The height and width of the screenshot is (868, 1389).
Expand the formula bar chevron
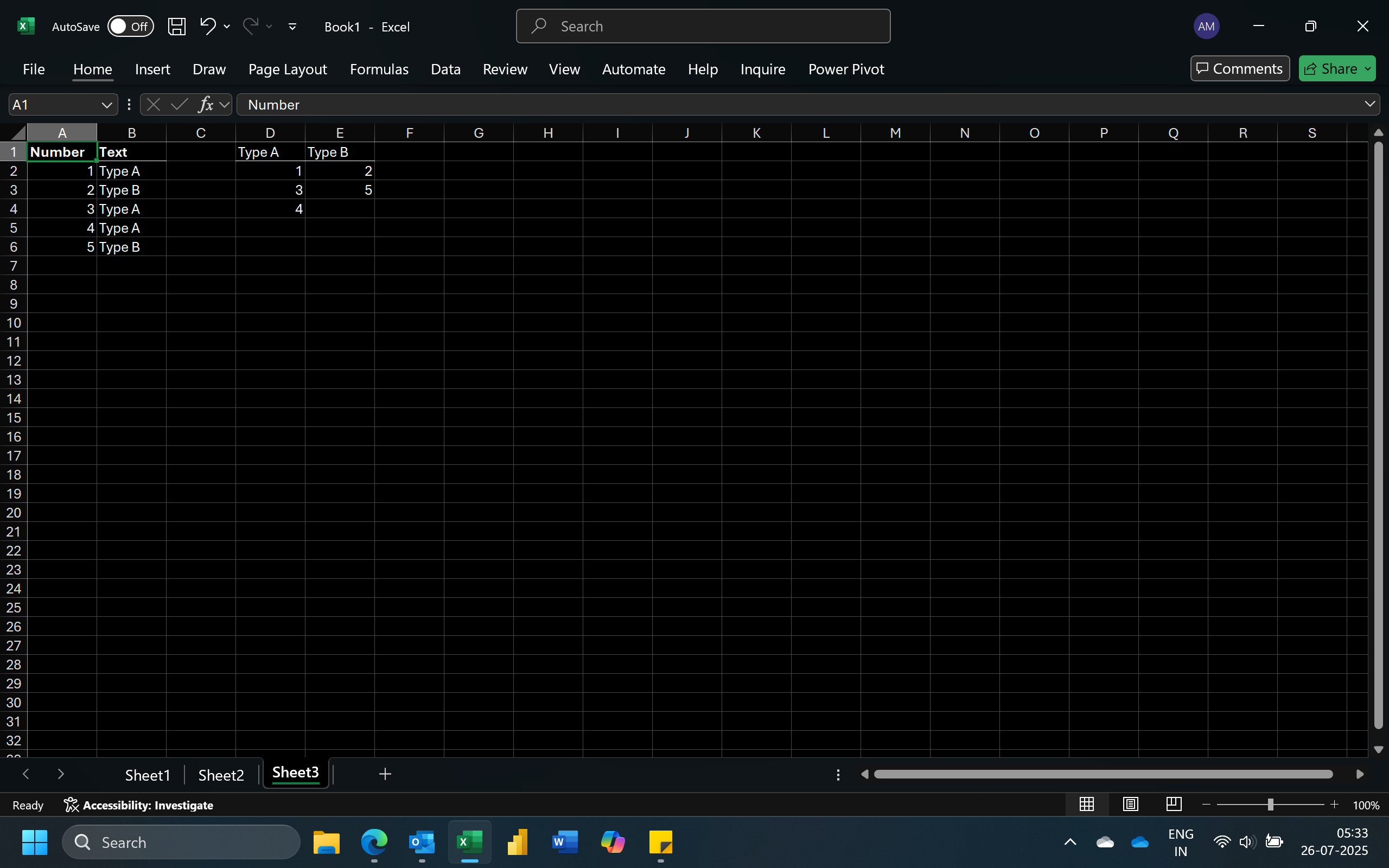coord(1369,104)
